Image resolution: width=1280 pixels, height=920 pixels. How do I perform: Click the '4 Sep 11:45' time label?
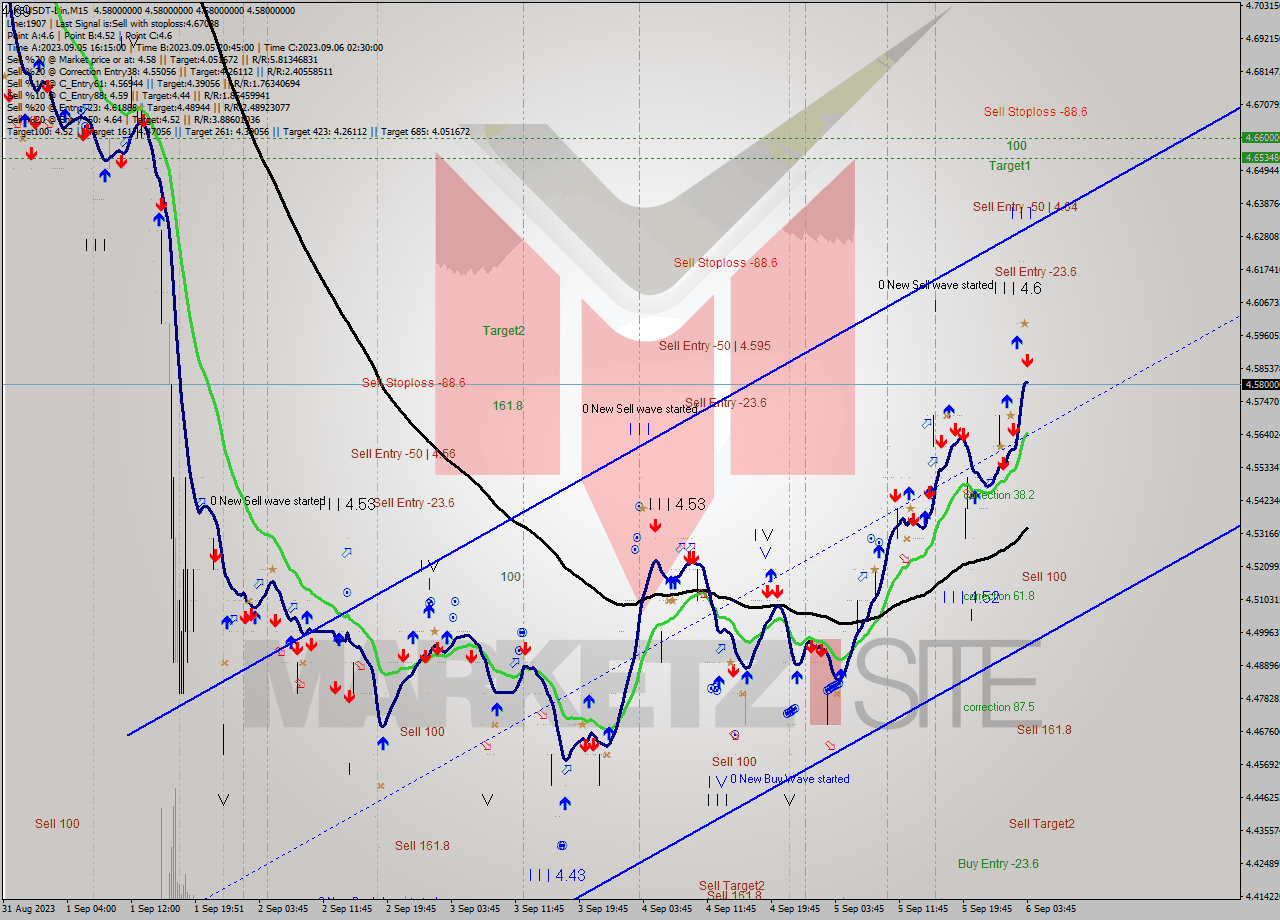[x=730, y=909]
